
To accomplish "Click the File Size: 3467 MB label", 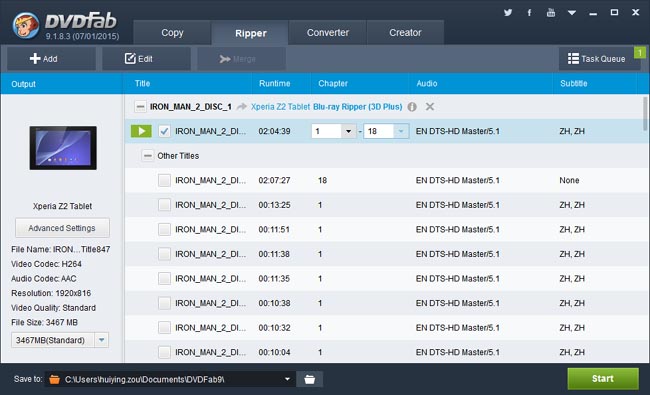I will (44, 322).
